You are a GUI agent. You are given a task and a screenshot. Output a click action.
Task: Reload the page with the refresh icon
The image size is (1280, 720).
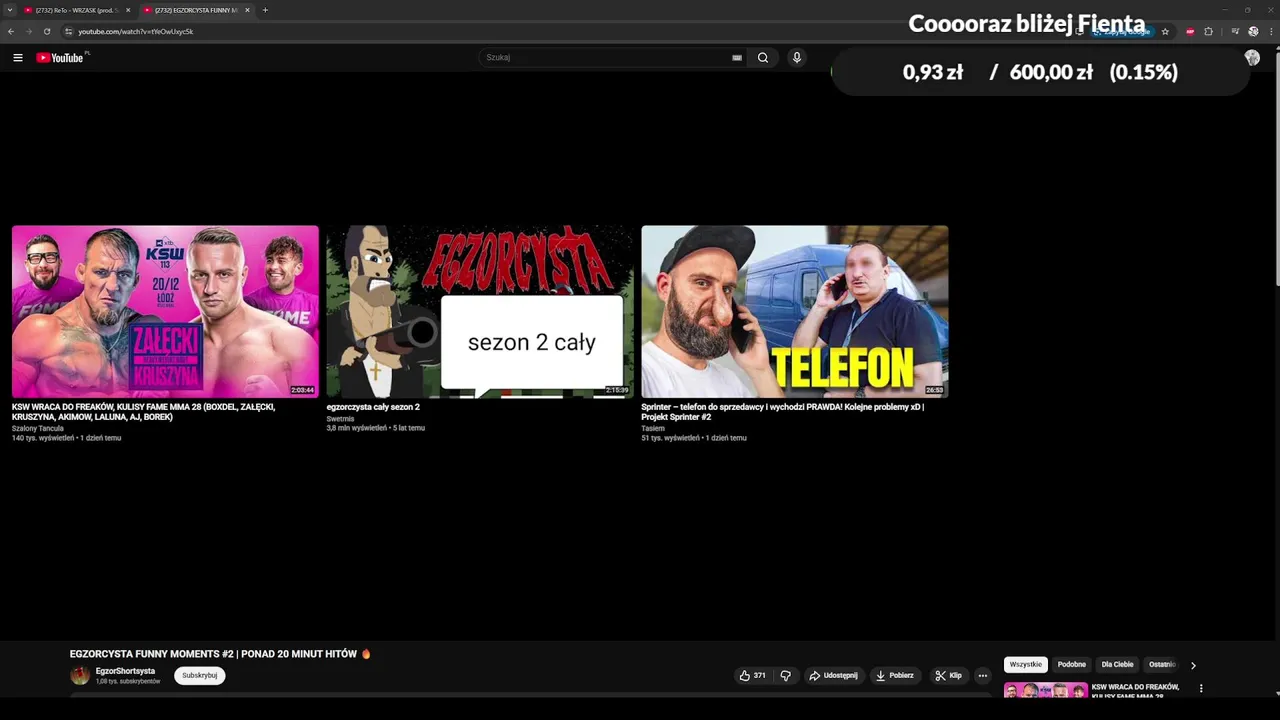tap(46, 31)
